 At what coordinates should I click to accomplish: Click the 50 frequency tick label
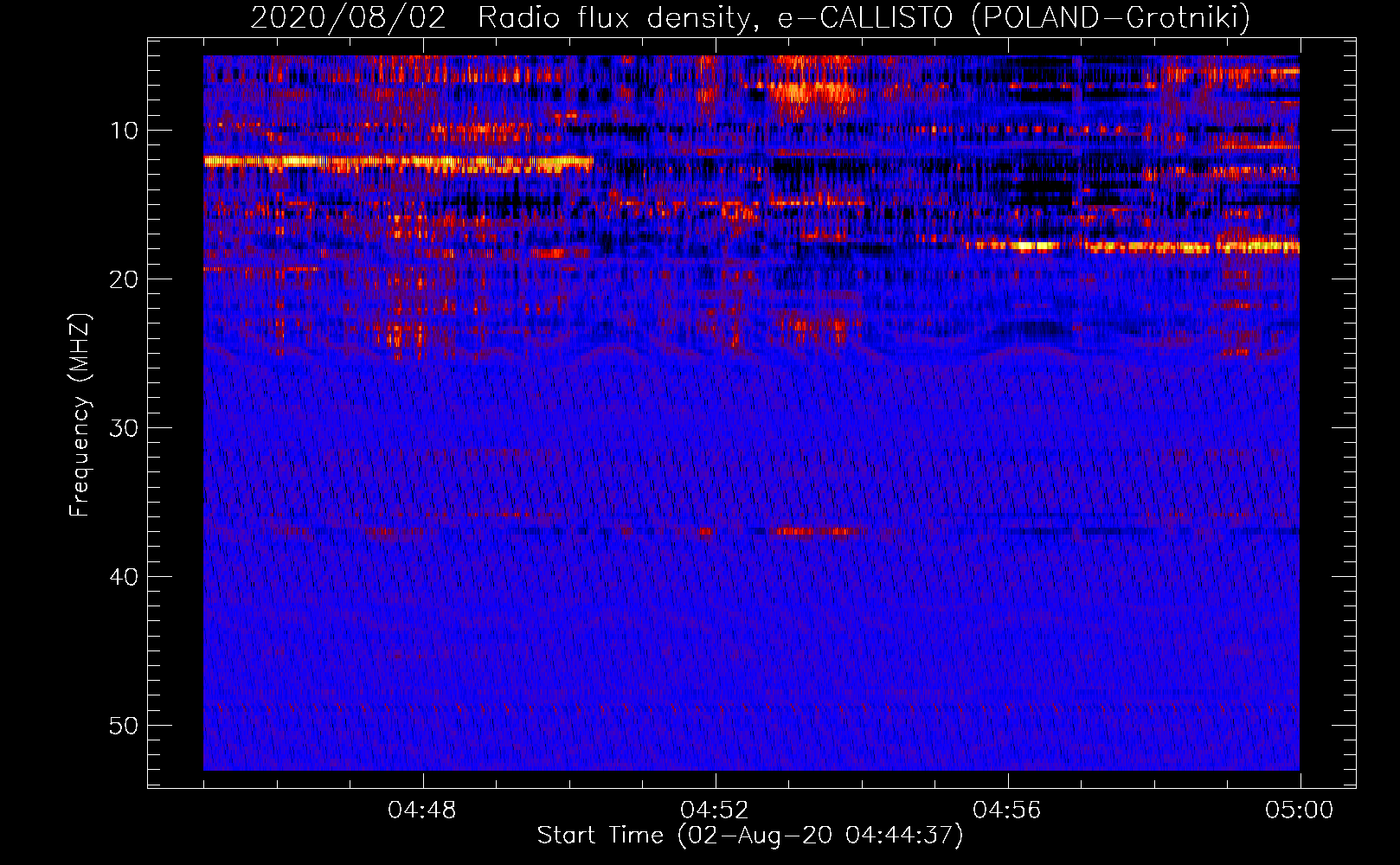[x=125, y=726]
